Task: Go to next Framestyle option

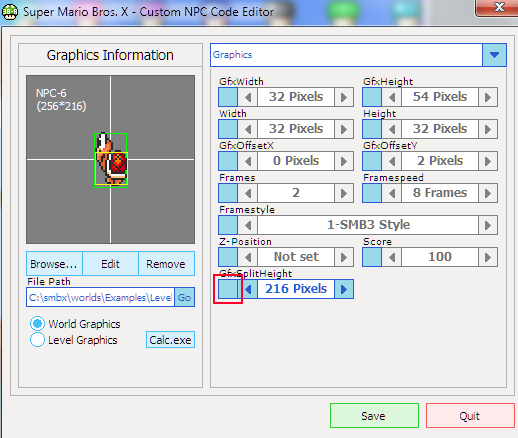Action: (x=488, y=225)
